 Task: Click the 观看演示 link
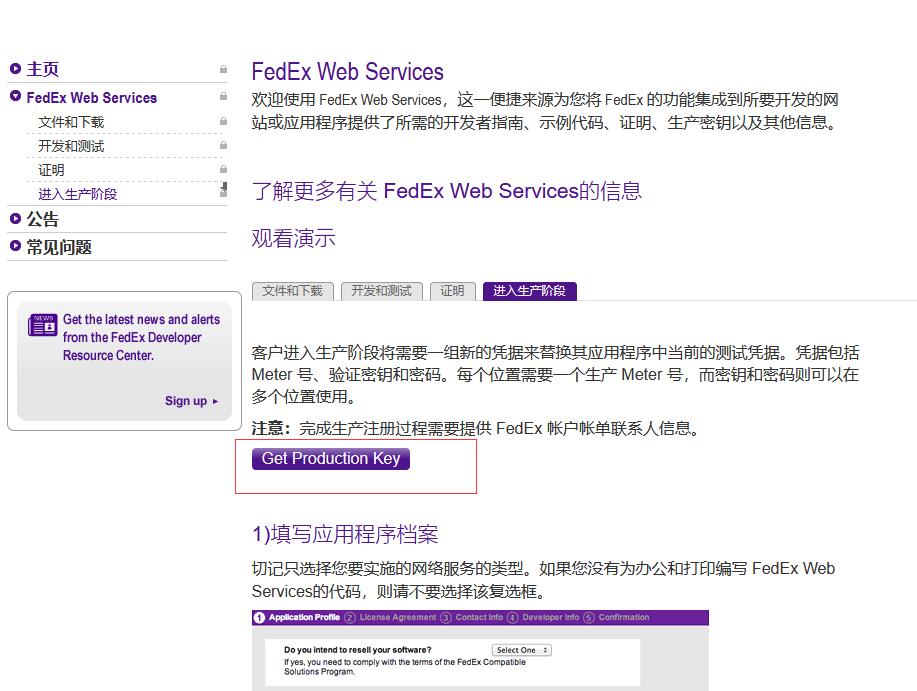294,239
